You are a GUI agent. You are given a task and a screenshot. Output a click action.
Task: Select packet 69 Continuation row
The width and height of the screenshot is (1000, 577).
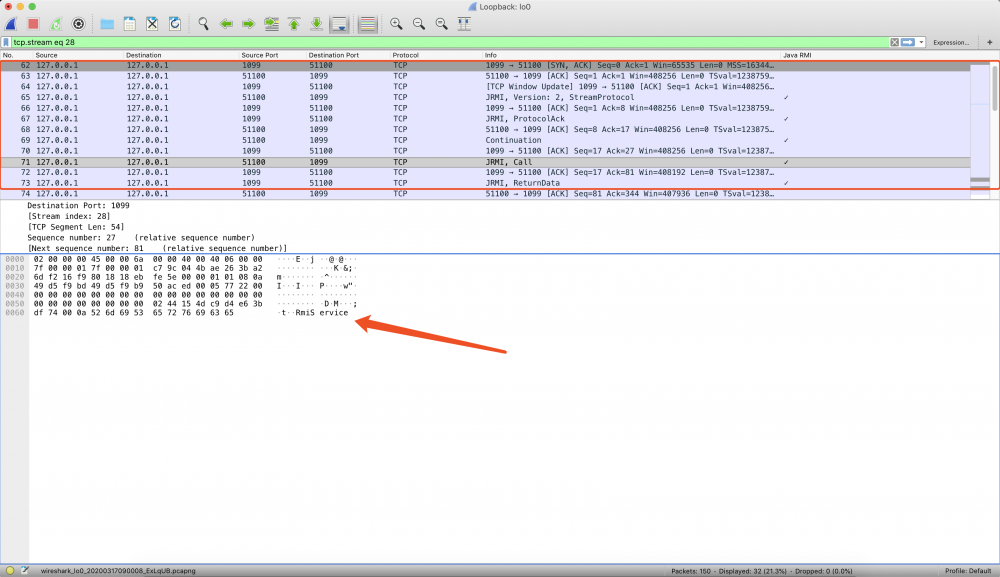(x=485, y=140)
